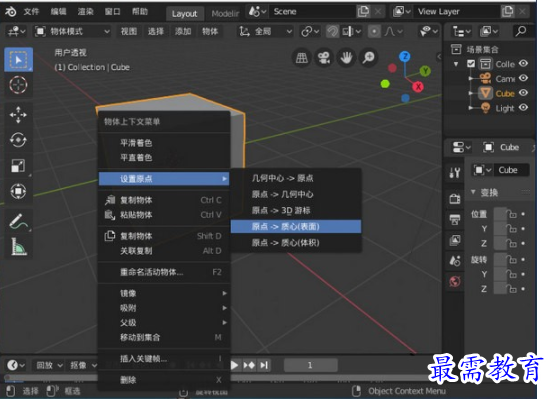Screen dimensions: 552x400
Task: Select the Scale tool
Action: pos(18,166)
